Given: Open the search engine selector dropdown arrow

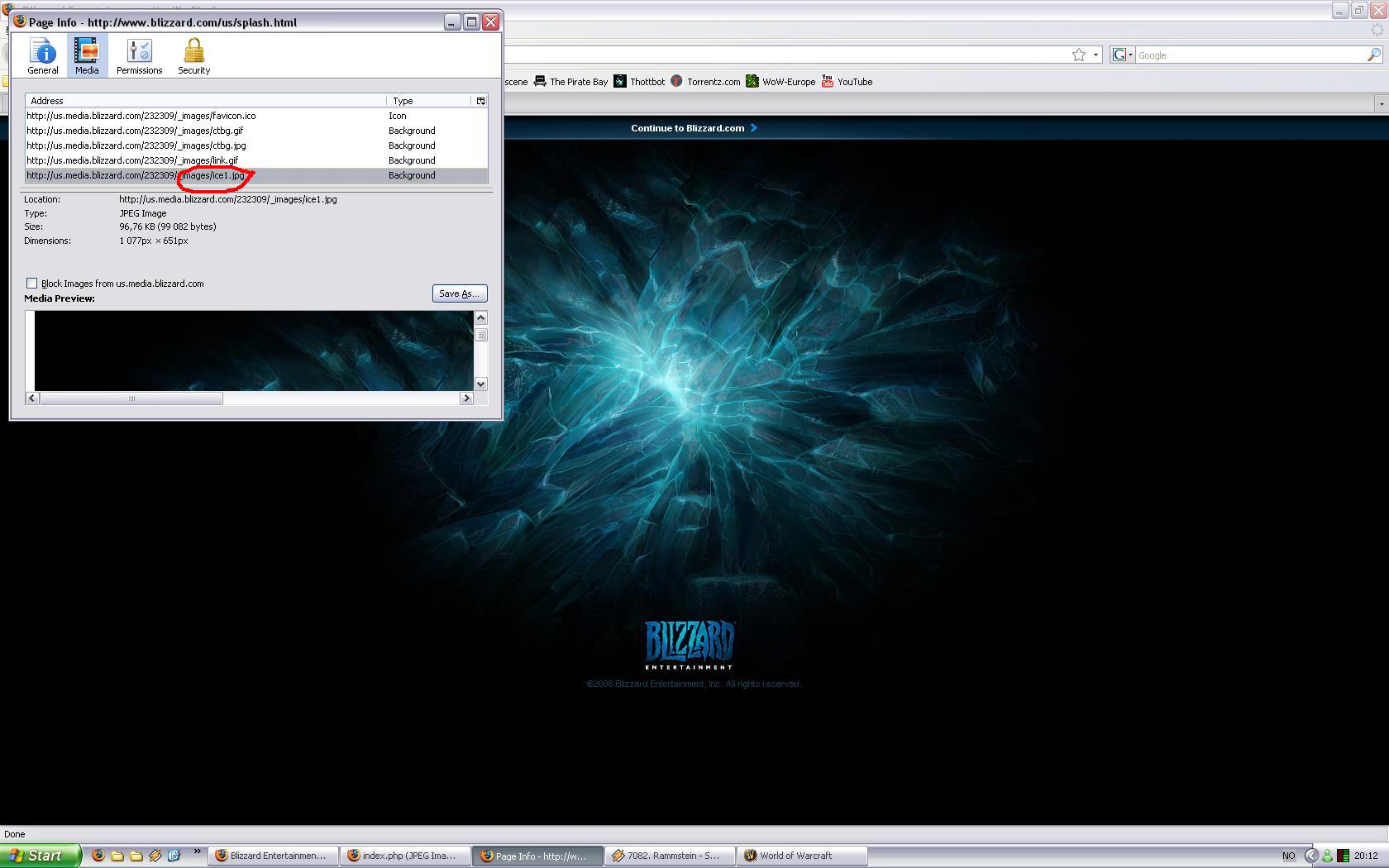Looking at the screenshot, I should (x=1130, y=55).
